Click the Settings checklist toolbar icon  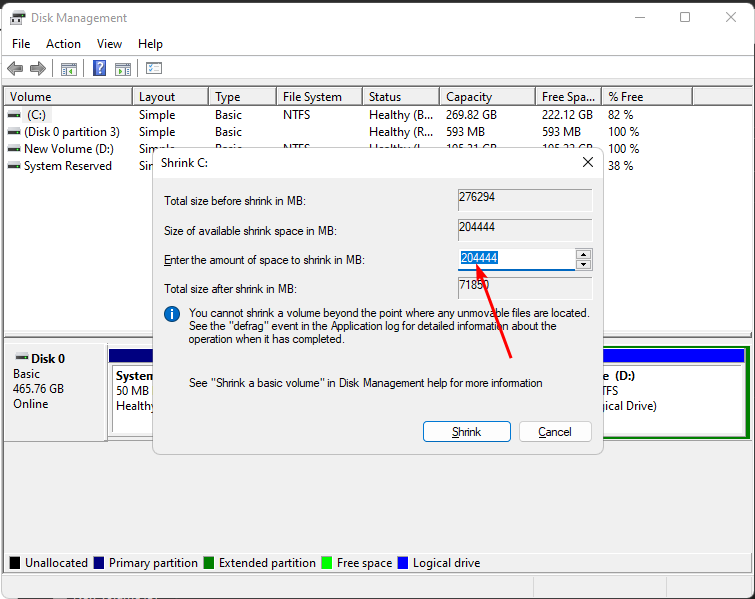click(x=154, y=68)
